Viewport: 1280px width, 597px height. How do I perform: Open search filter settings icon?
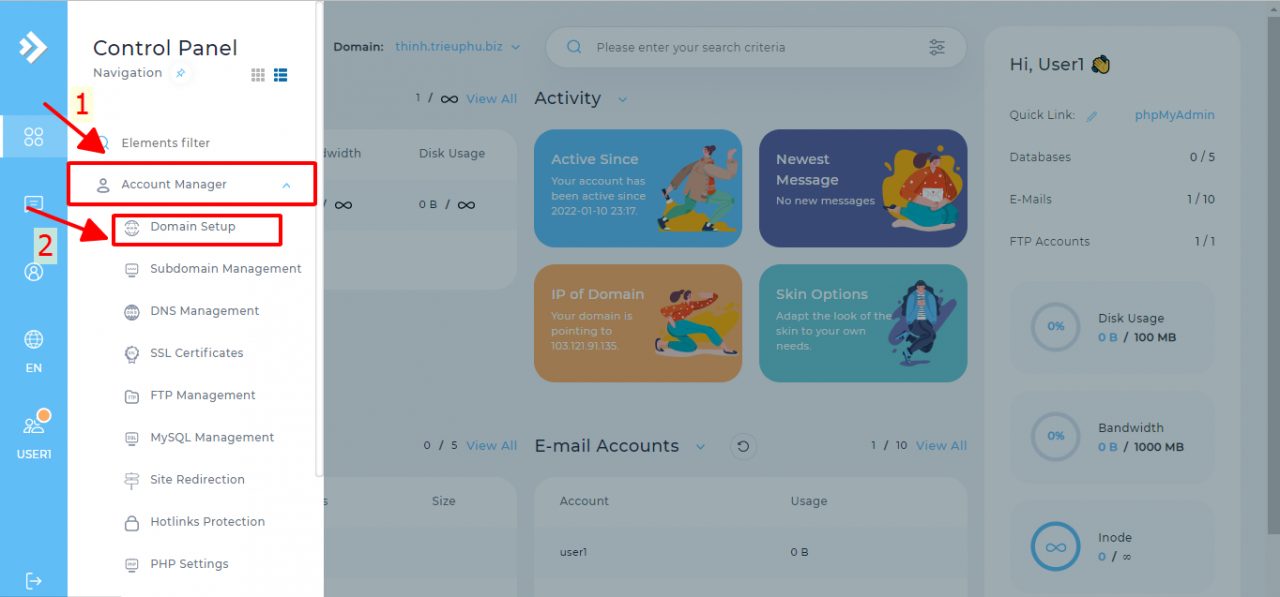click(x=936, y=47)
